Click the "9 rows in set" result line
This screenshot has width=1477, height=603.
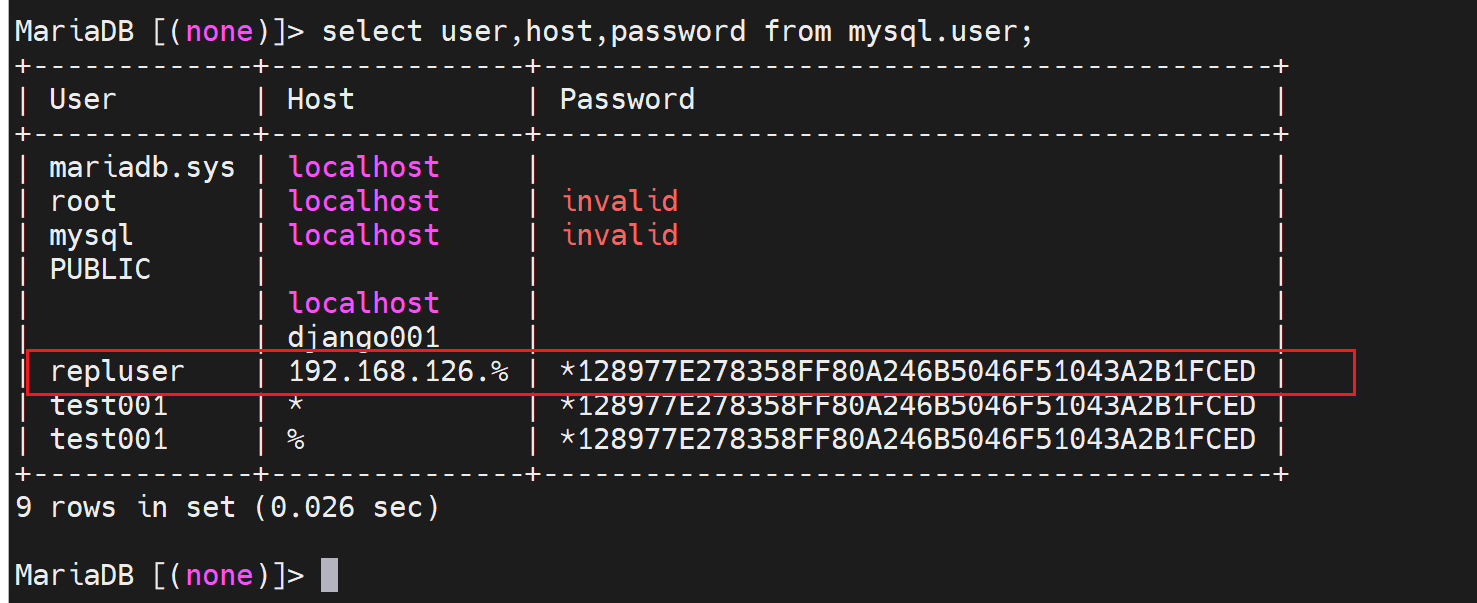click(227, 507)
